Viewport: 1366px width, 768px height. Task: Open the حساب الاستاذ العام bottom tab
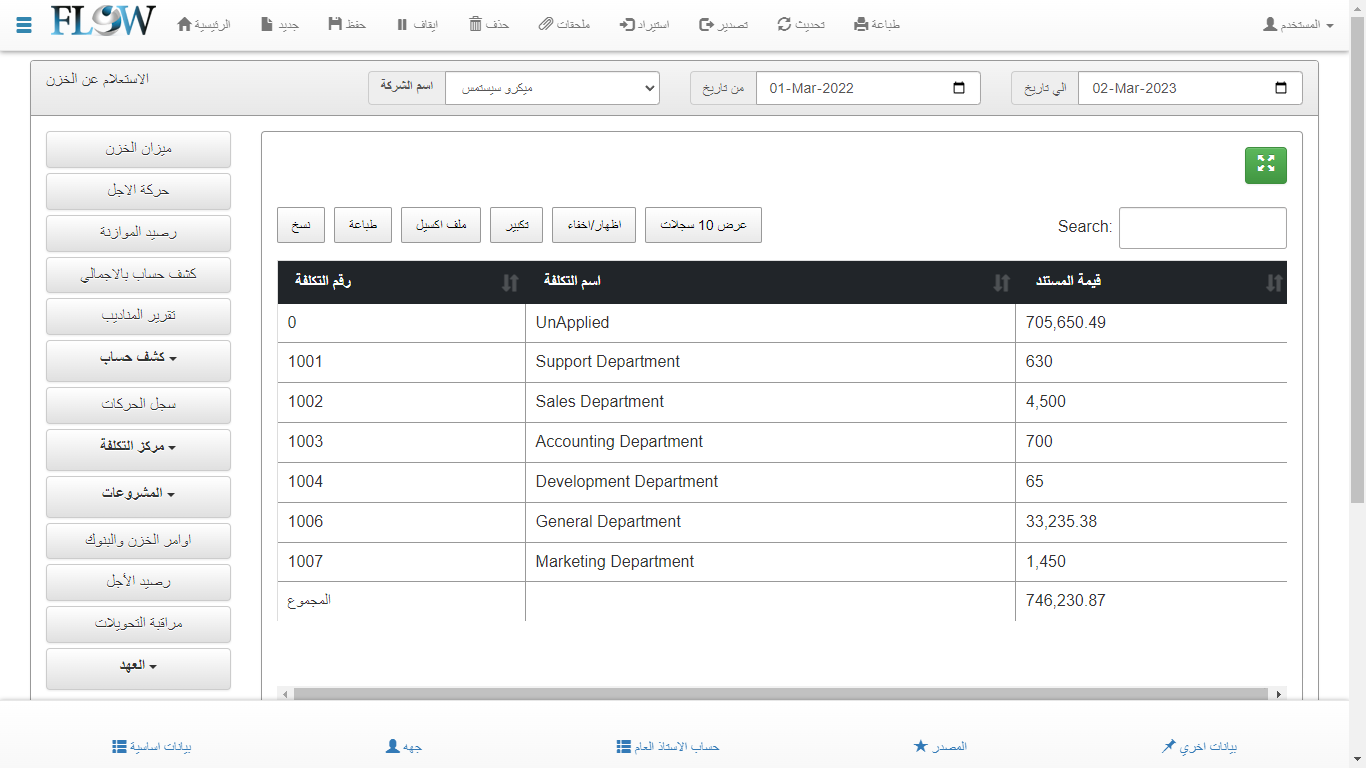tap(667, 746)
